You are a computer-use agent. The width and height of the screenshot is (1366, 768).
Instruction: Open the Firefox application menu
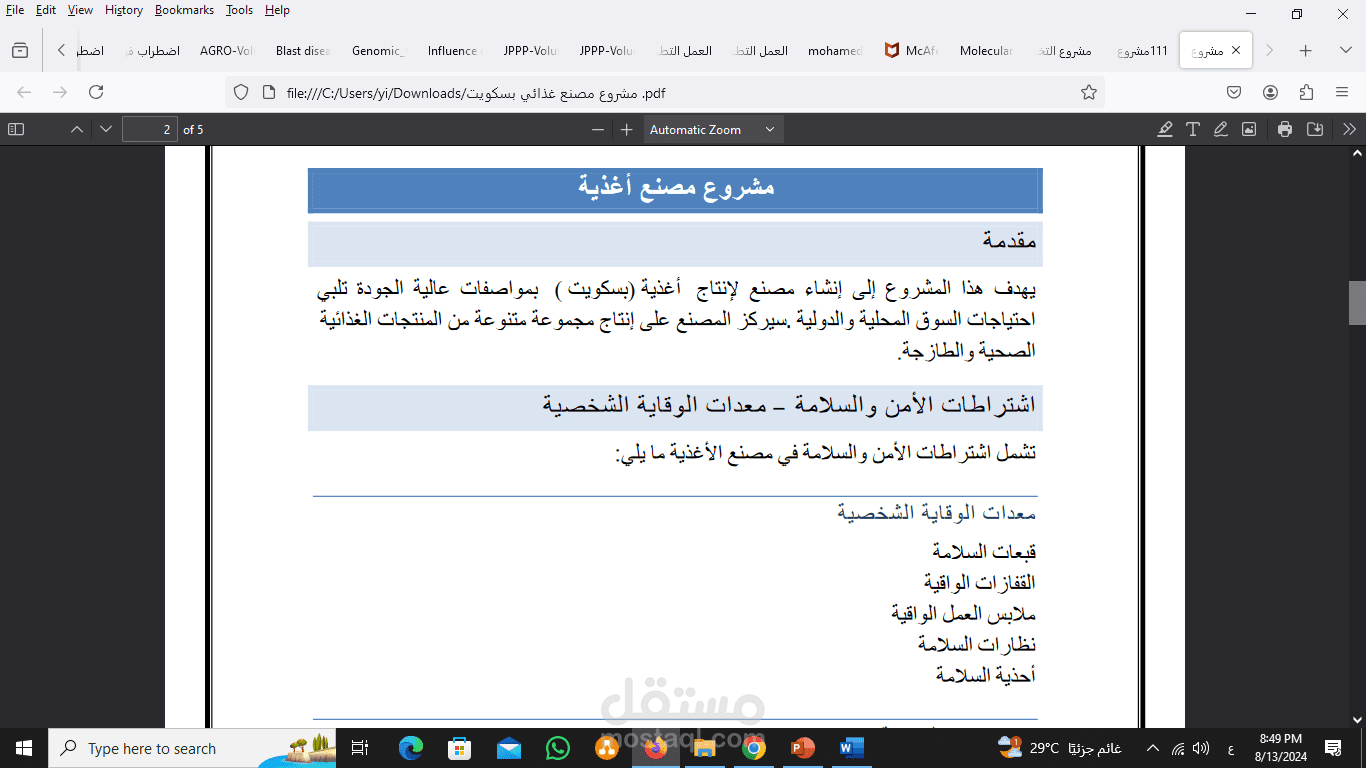point(1342,91)
